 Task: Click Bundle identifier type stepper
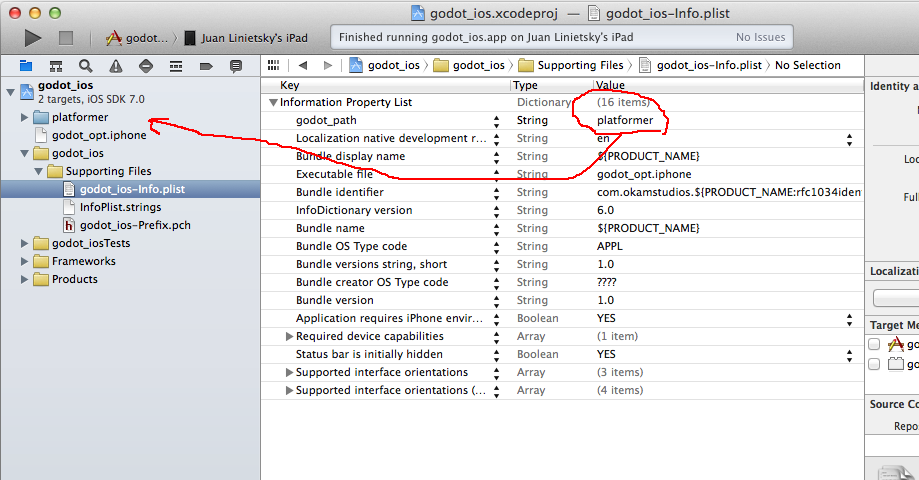[x=496, y=193]
